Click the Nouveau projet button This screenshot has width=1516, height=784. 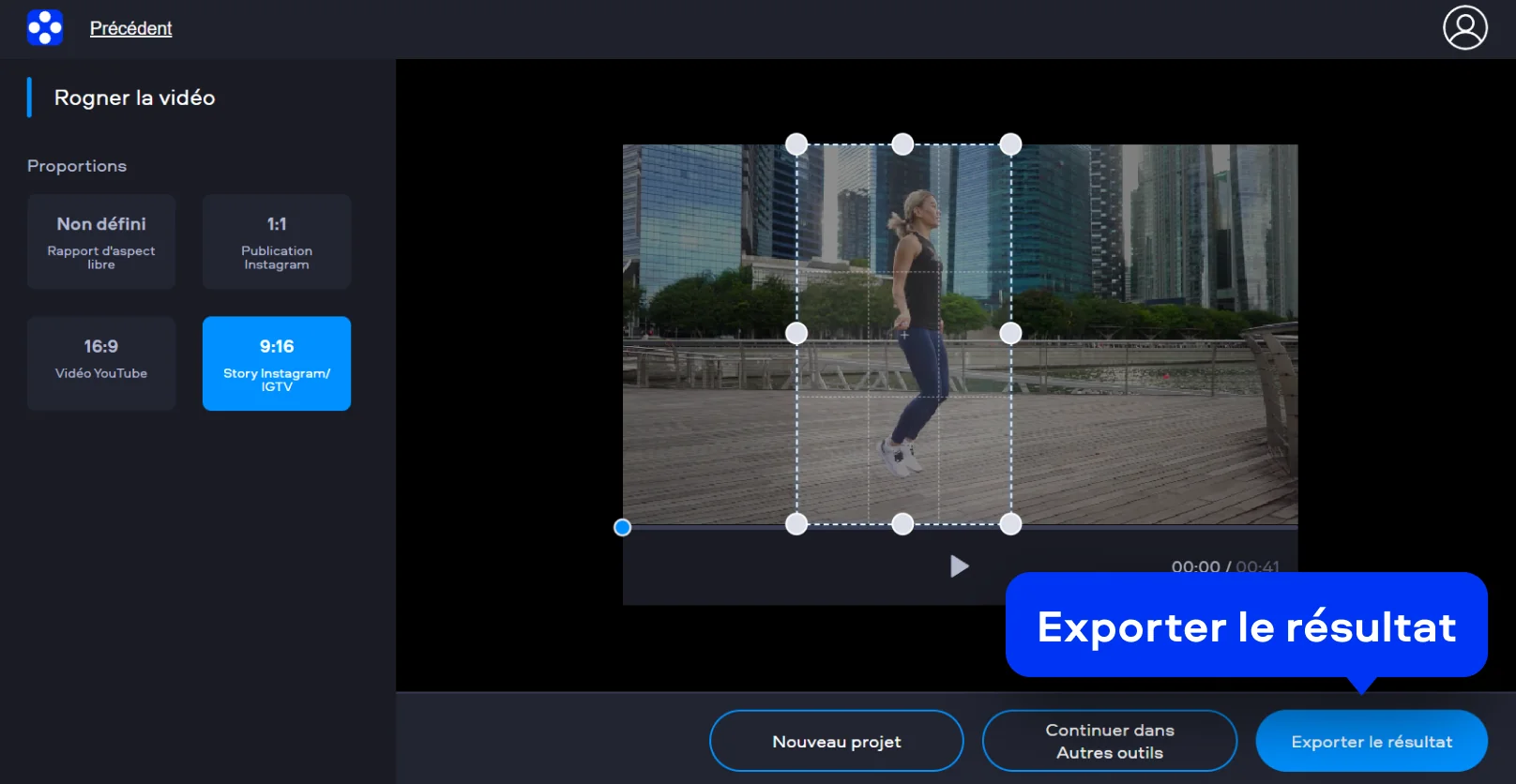click(836, 741)
